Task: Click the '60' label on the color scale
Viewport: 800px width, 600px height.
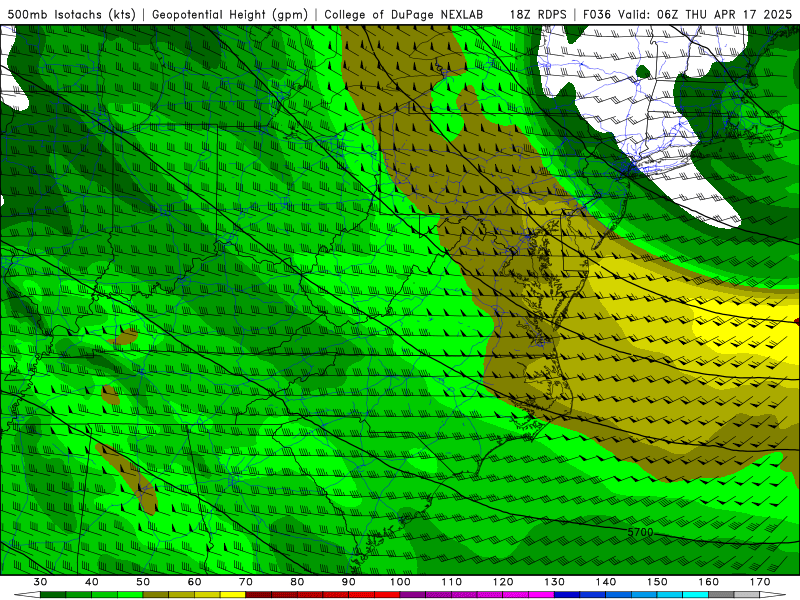Action: (x=194, y=582)
